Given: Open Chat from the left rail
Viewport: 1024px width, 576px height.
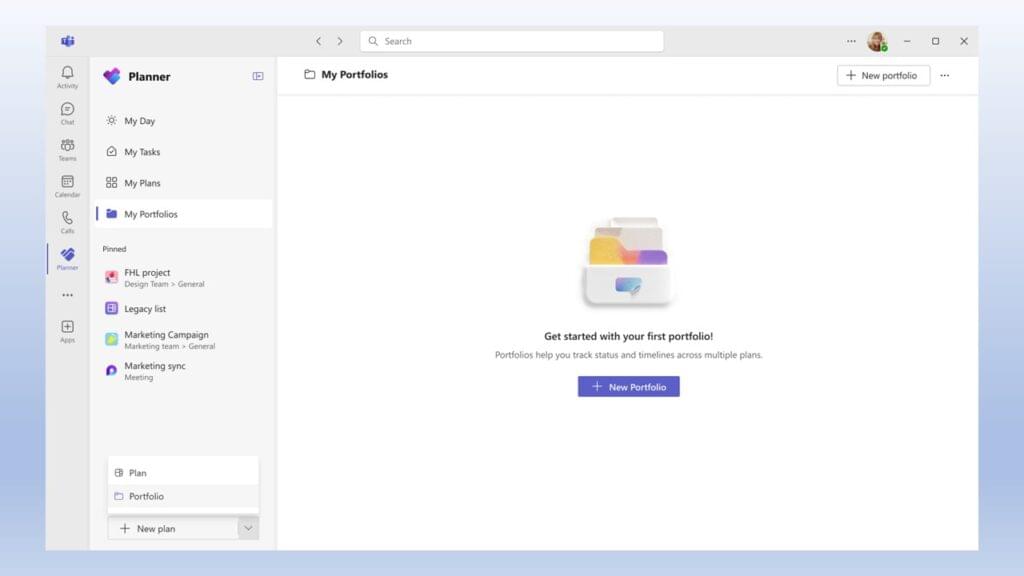Looking at the screenshot, I should tap(67, 112).
